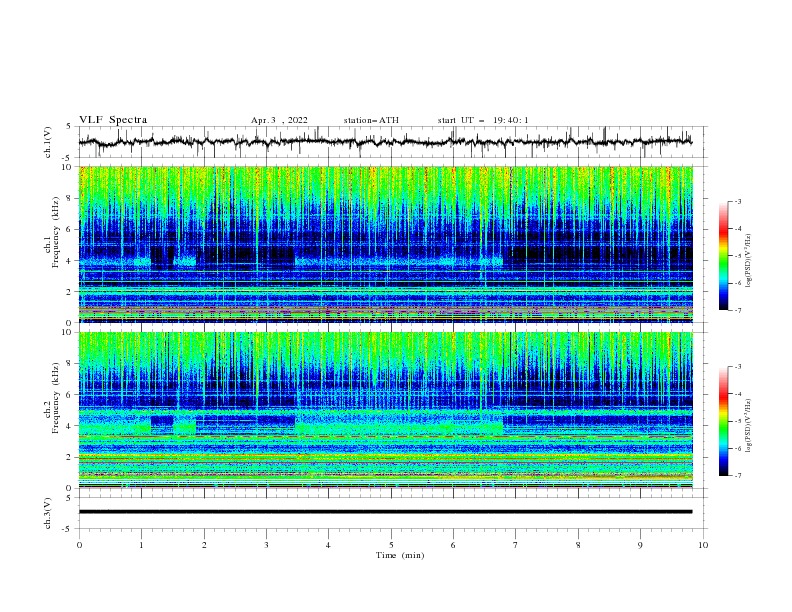Viewport: 792px width, 612px height.
Task: Click the "-3" label on ch.1 color bar
Action: pyautogui.click(x=737, y=202)
